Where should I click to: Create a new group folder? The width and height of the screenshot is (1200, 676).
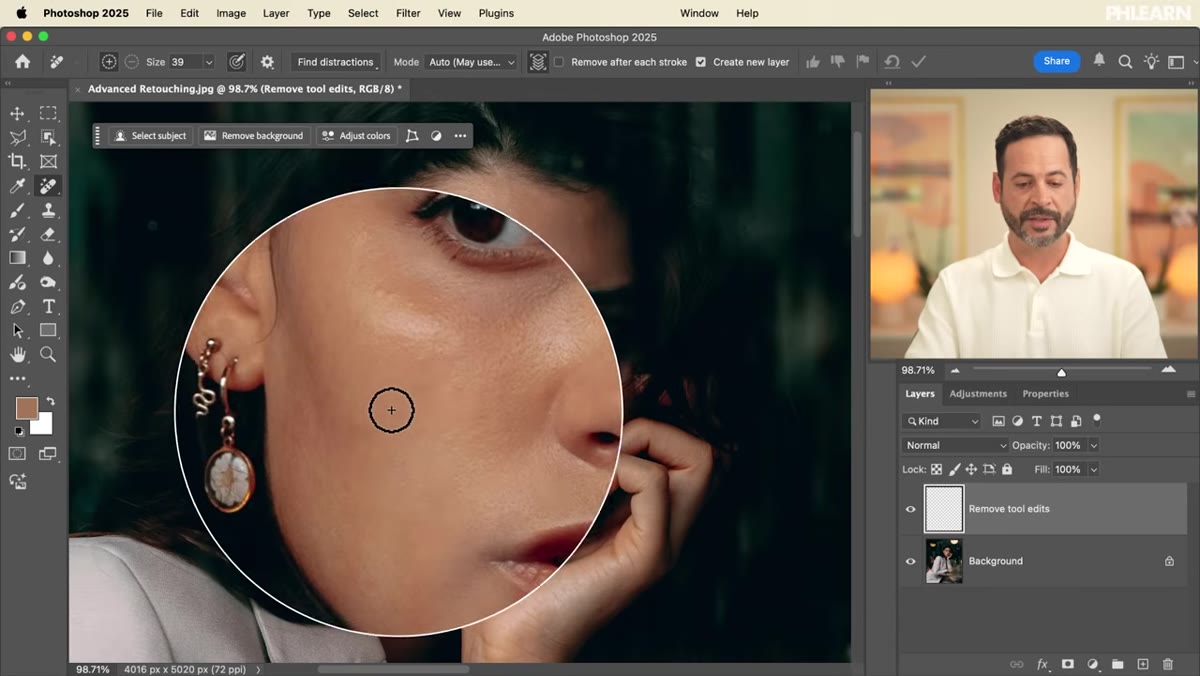(x=1118, y=664)
